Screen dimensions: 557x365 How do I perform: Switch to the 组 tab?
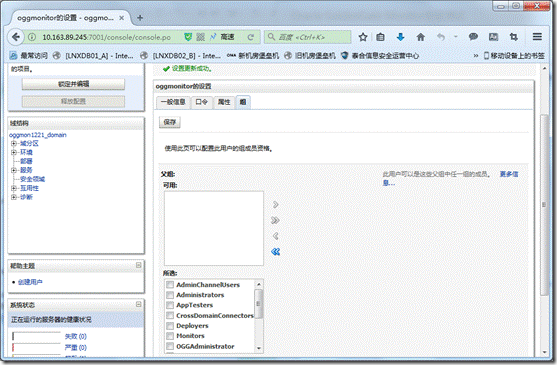[243, 102]
